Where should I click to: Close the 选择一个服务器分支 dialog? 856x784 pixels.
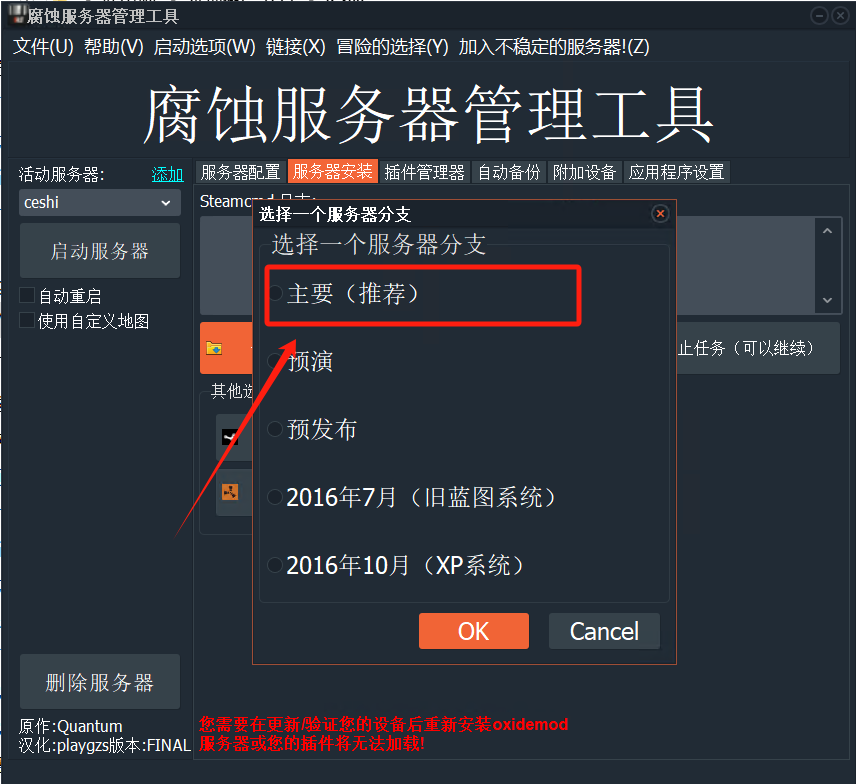point(659,214)
